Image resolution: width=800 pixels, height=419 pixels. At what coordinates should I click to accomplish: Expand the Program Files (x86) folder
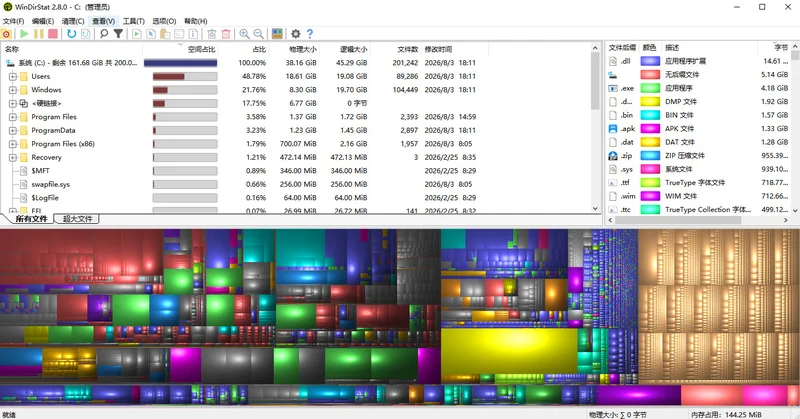point(13,144)
